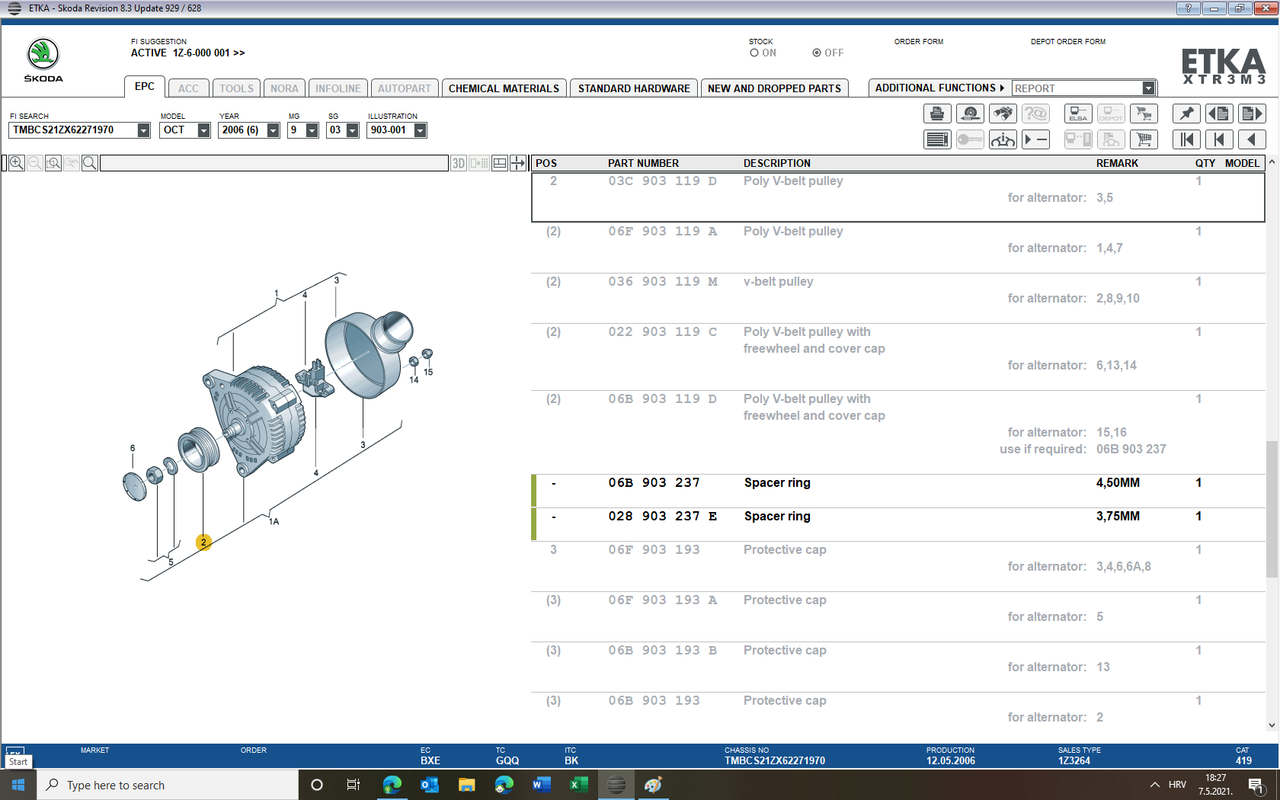Open the notification center icon
Screen dimensions: 1280x800
click(x=1255, y=785)
